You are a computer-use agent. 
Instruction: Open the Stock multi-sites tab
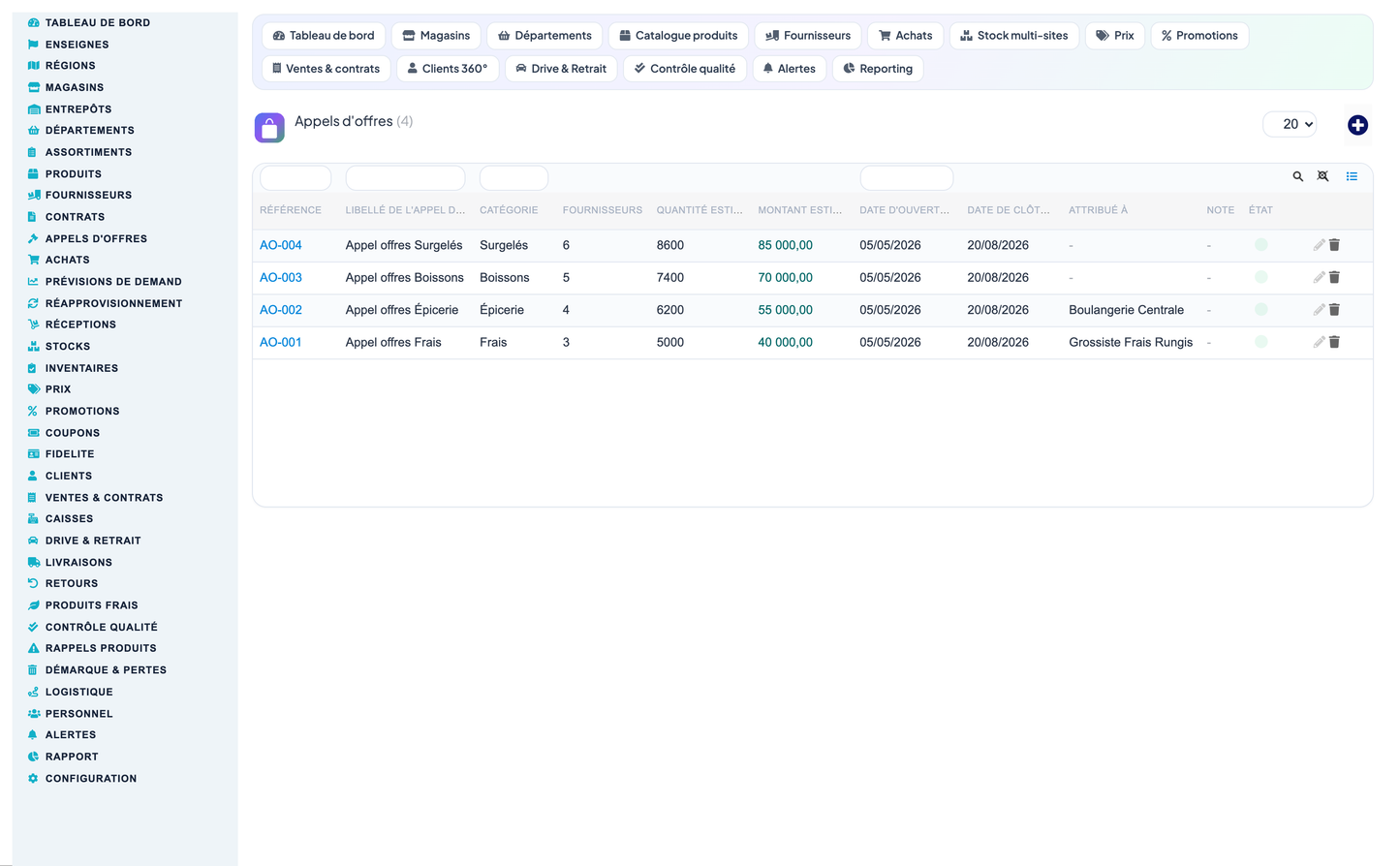click(x=1014, y=36)
